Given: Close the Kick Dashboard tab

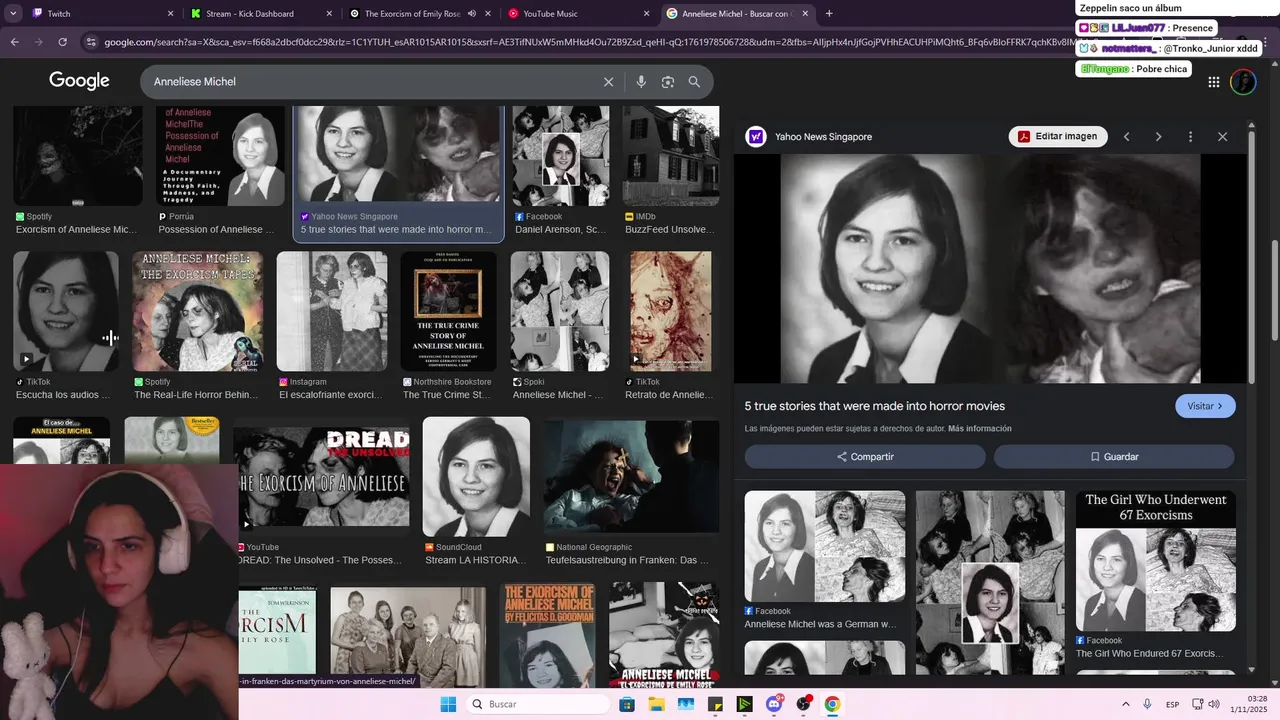Looking at the screenshot, I should tap(329, 14).
